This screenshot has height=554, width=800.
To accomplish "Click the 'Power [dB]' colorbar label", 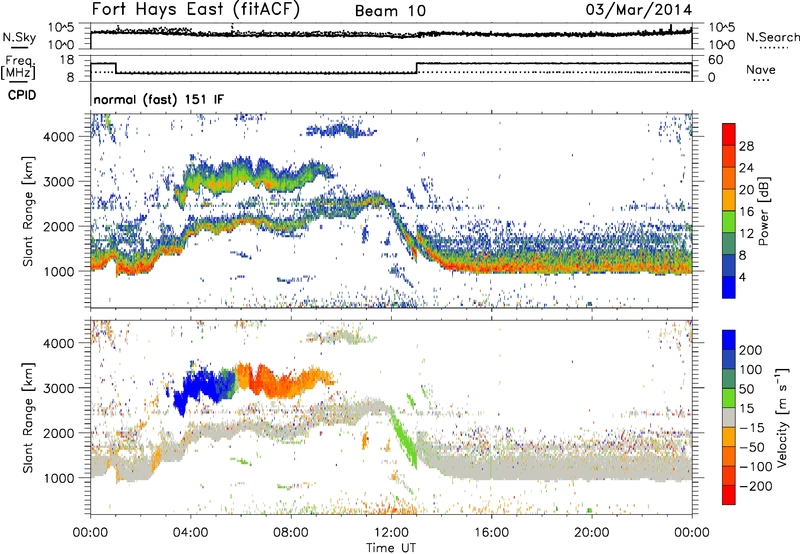I will pos(763,211).
